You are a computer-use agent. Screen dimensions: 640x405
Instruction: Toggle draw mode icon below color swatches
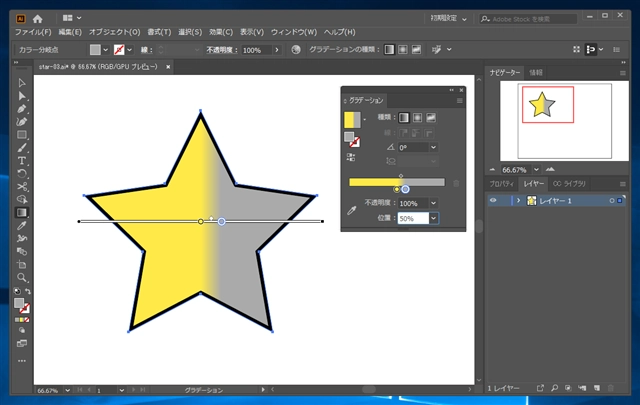click(22, 330)
